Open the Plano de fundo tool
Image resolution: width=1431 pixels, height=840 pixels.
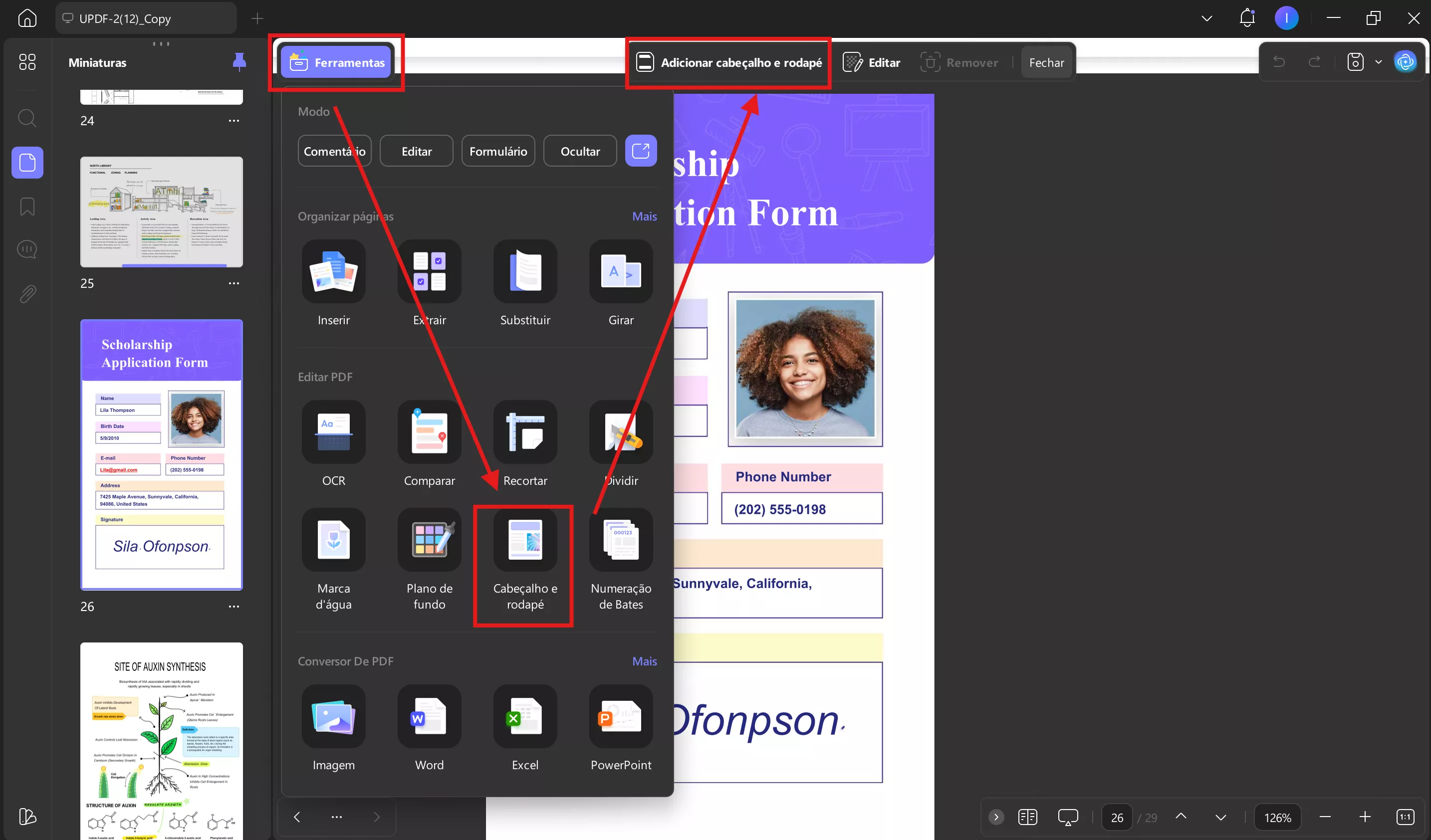[x=429, y=540]
